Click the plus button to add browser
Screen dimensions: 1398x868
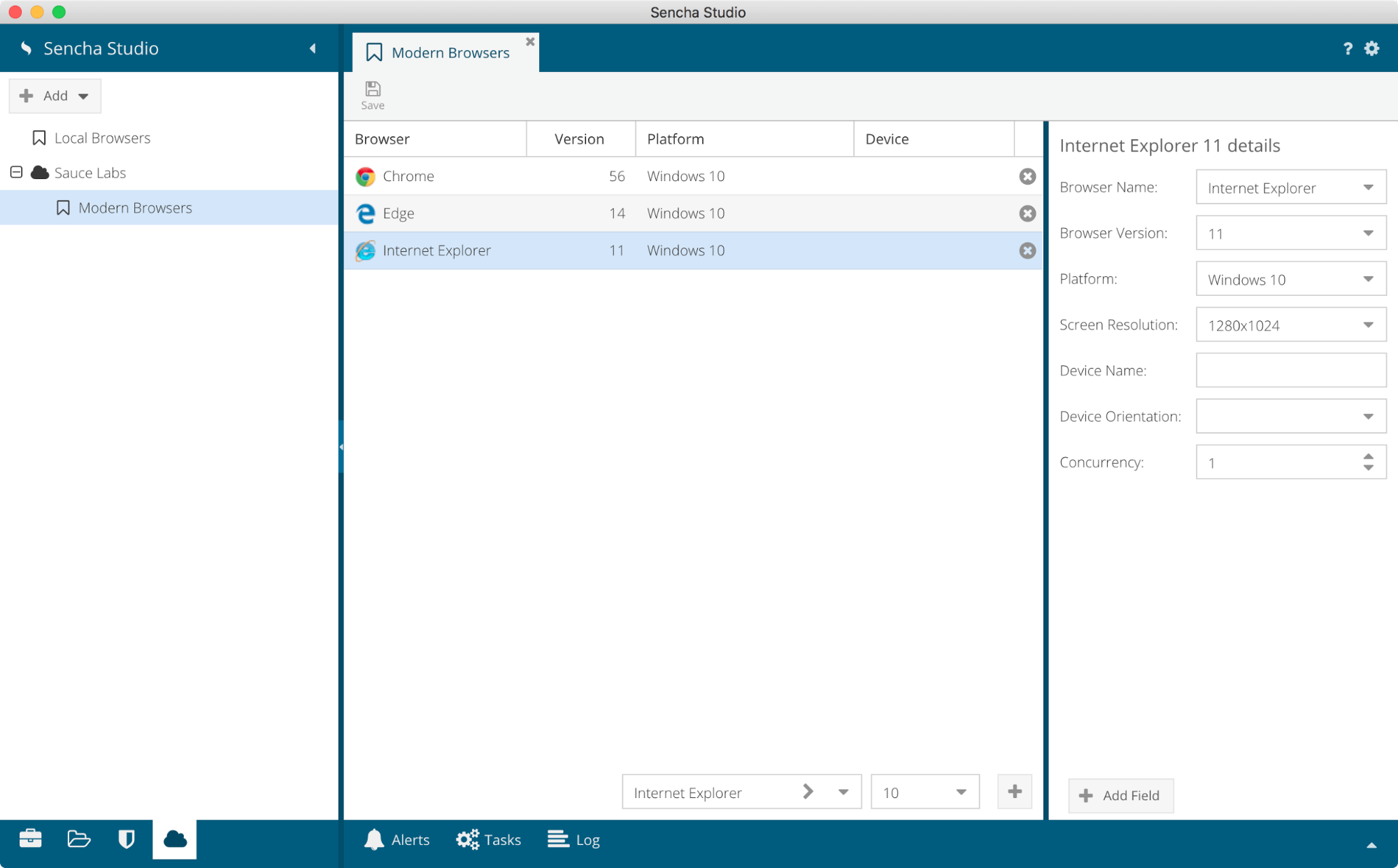click(x=1014, y=792)
